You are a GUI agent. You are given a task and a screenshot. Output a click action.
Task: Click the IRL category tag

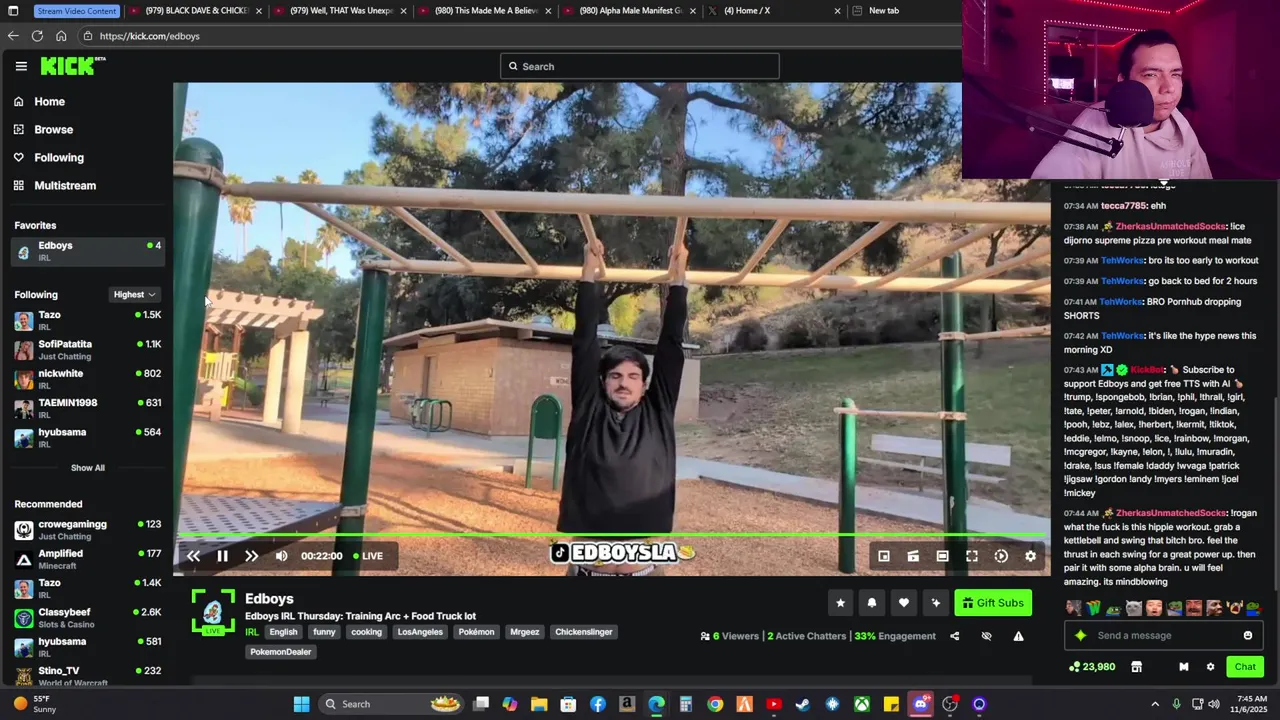coord(252,632)
